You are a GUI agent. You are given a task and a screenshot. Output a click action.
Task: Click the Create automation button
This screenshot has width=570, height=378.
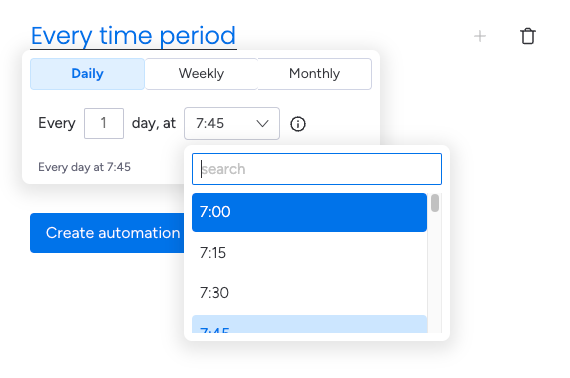108,233
